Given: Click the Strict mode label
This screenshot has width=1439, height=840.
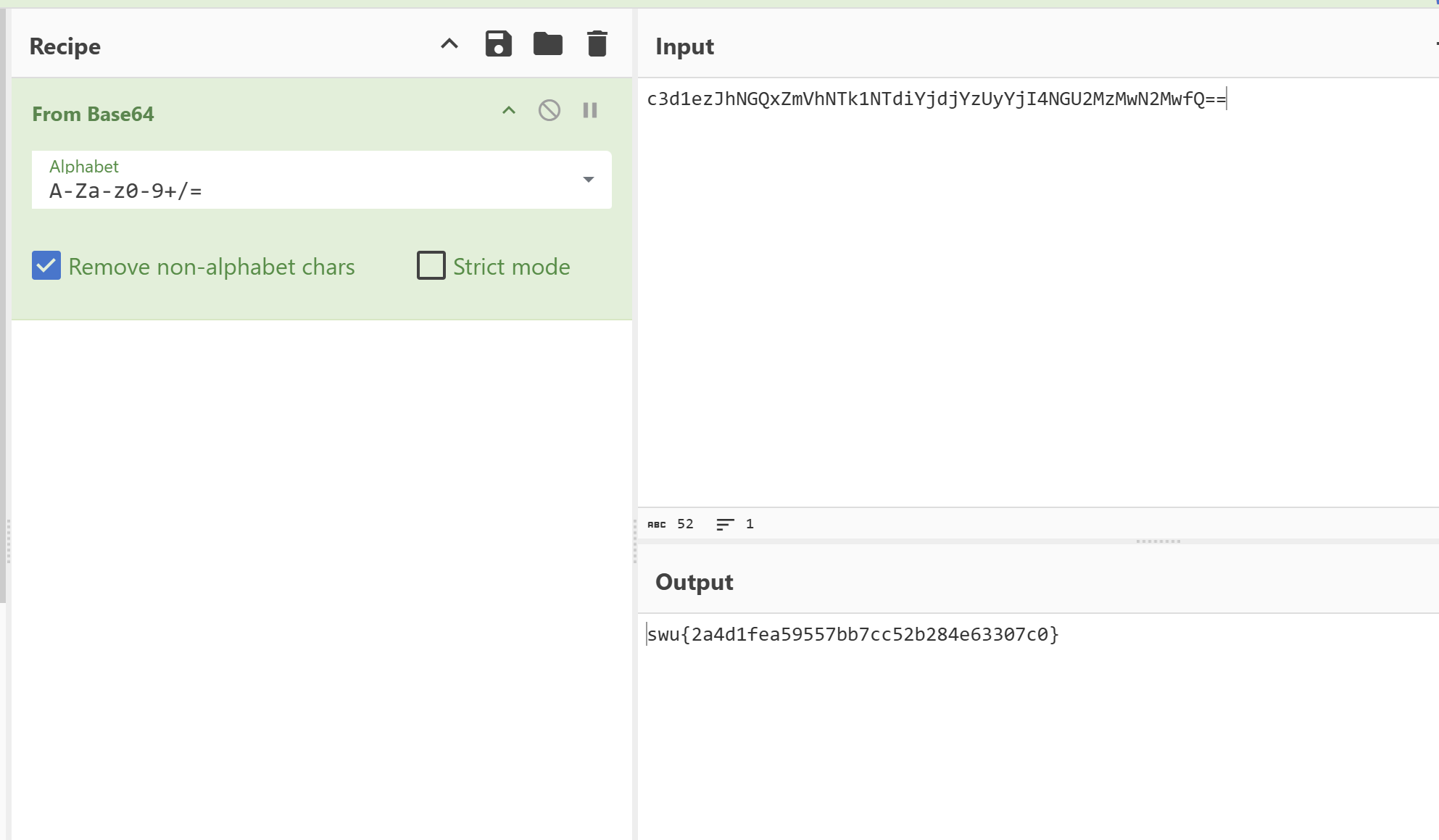Looking at the screenshot, I should pyautogui.click(x=511, y=267).
